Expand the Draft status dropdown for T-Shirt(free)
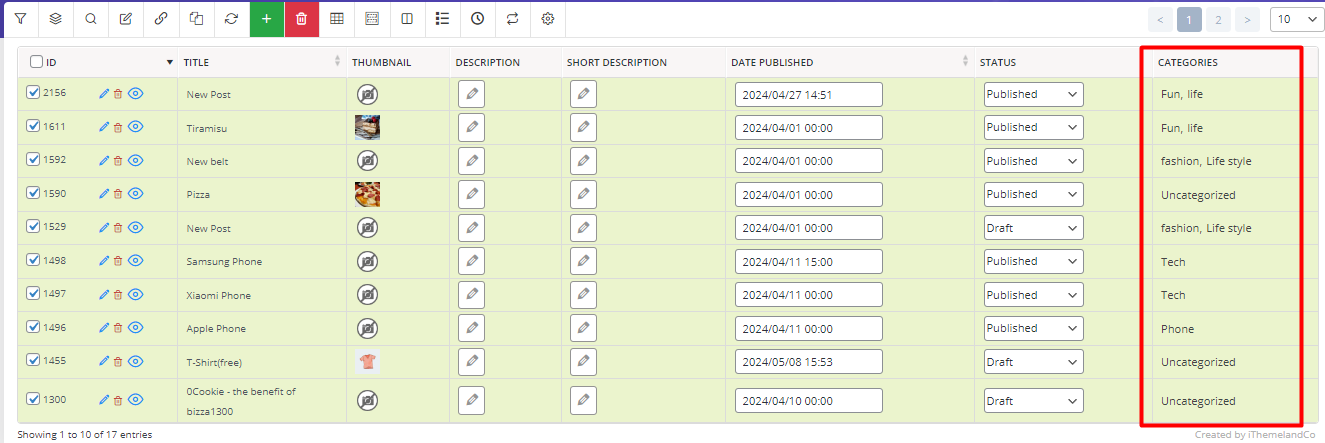The image size is (1325, 443). (1033, 362)
